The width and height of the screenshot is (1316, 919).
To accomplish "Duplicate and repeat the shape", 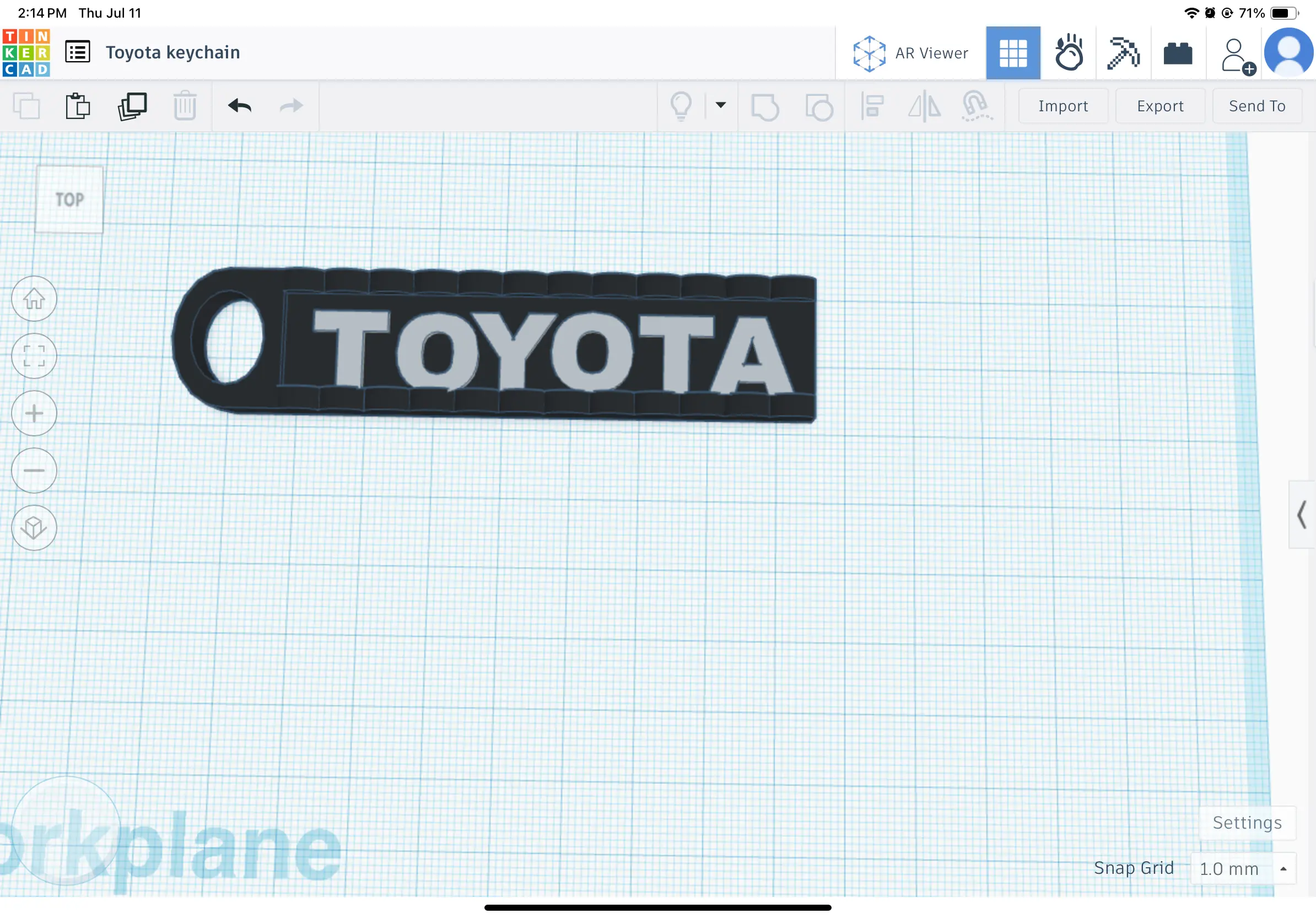I will 132,106.
